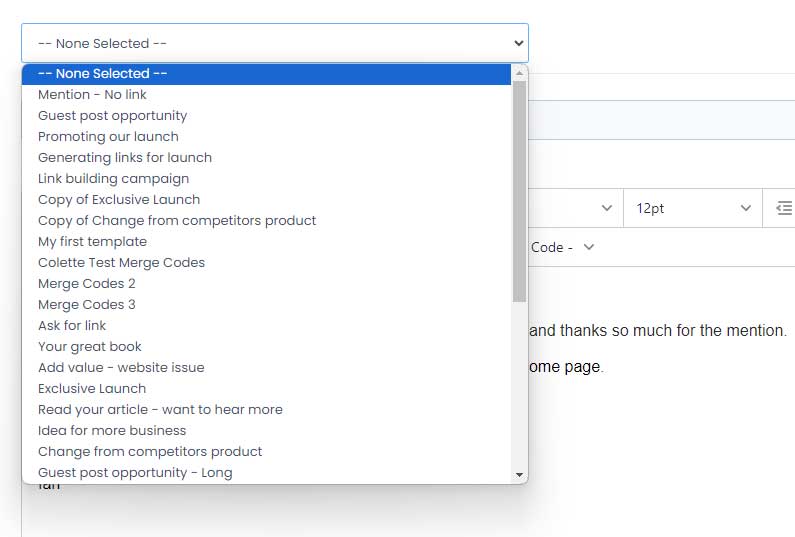Choose 'Mention - No link' template
Screen dimensions: 795x537
click(267, 94)
